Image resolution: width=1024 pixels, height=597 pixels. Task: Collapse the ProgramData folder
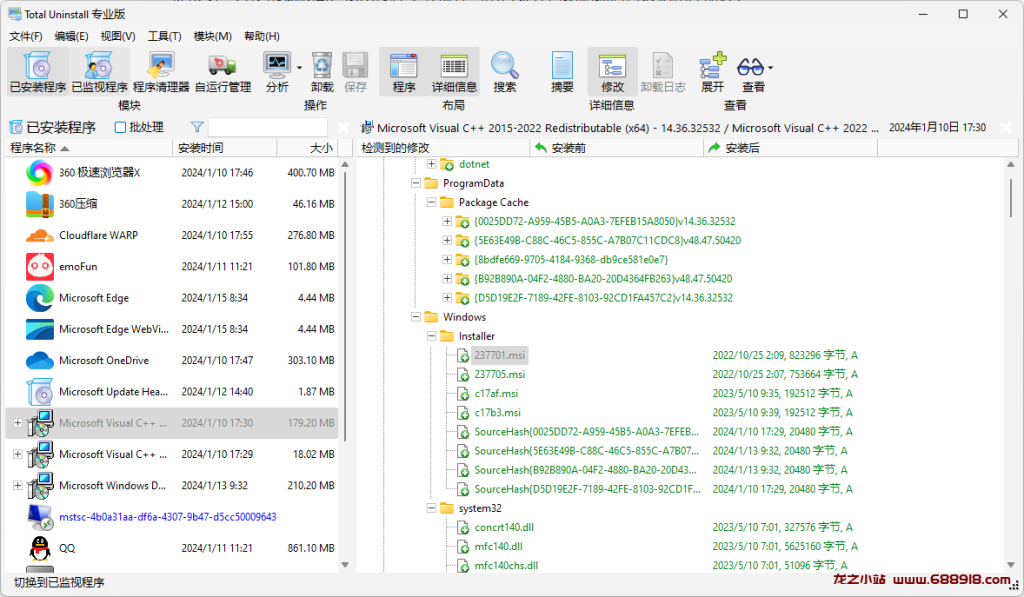pyautogui.click(x=415, y=184)
